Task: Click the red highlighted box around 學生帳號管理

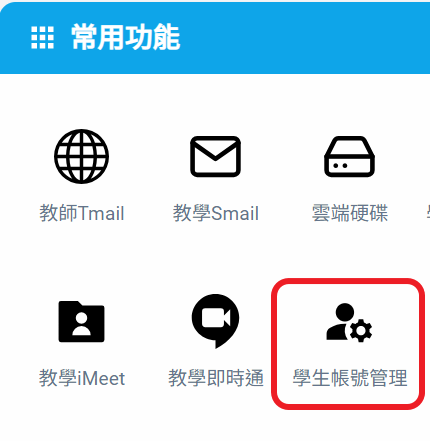Action: point(348,344)
